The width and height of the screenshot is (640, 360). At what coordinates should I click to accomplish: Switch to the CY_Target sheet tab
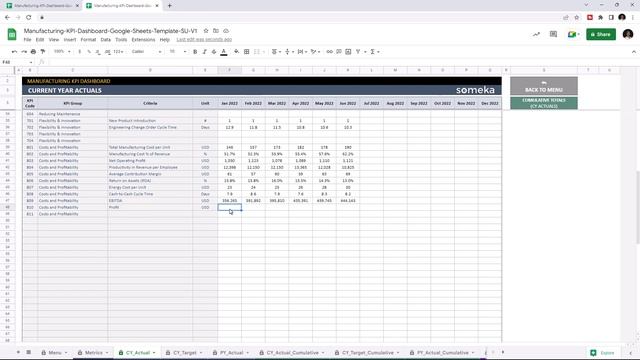[x=184, y=353]
